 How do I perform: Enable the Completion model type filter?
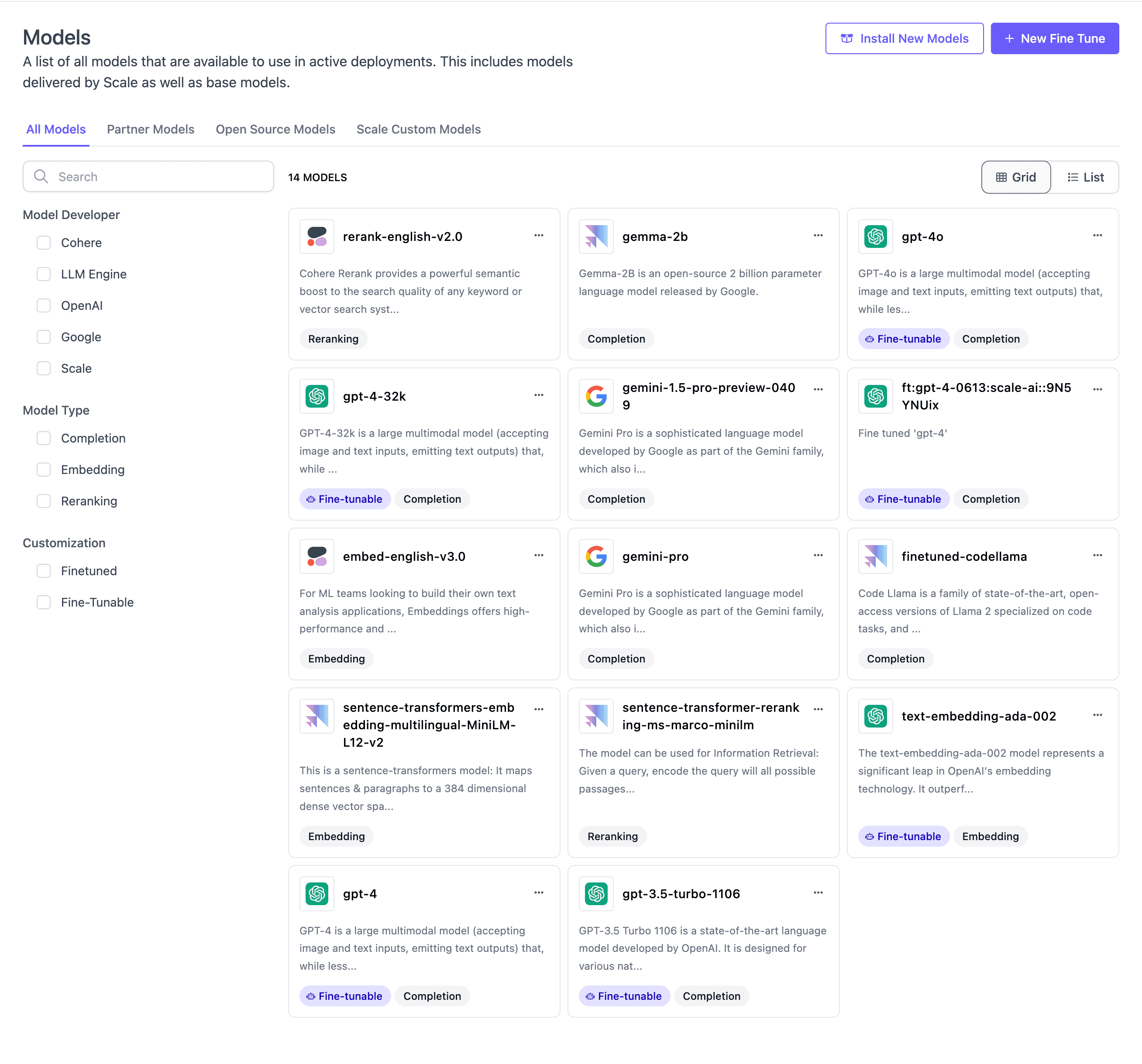click(x=44, y=439)
